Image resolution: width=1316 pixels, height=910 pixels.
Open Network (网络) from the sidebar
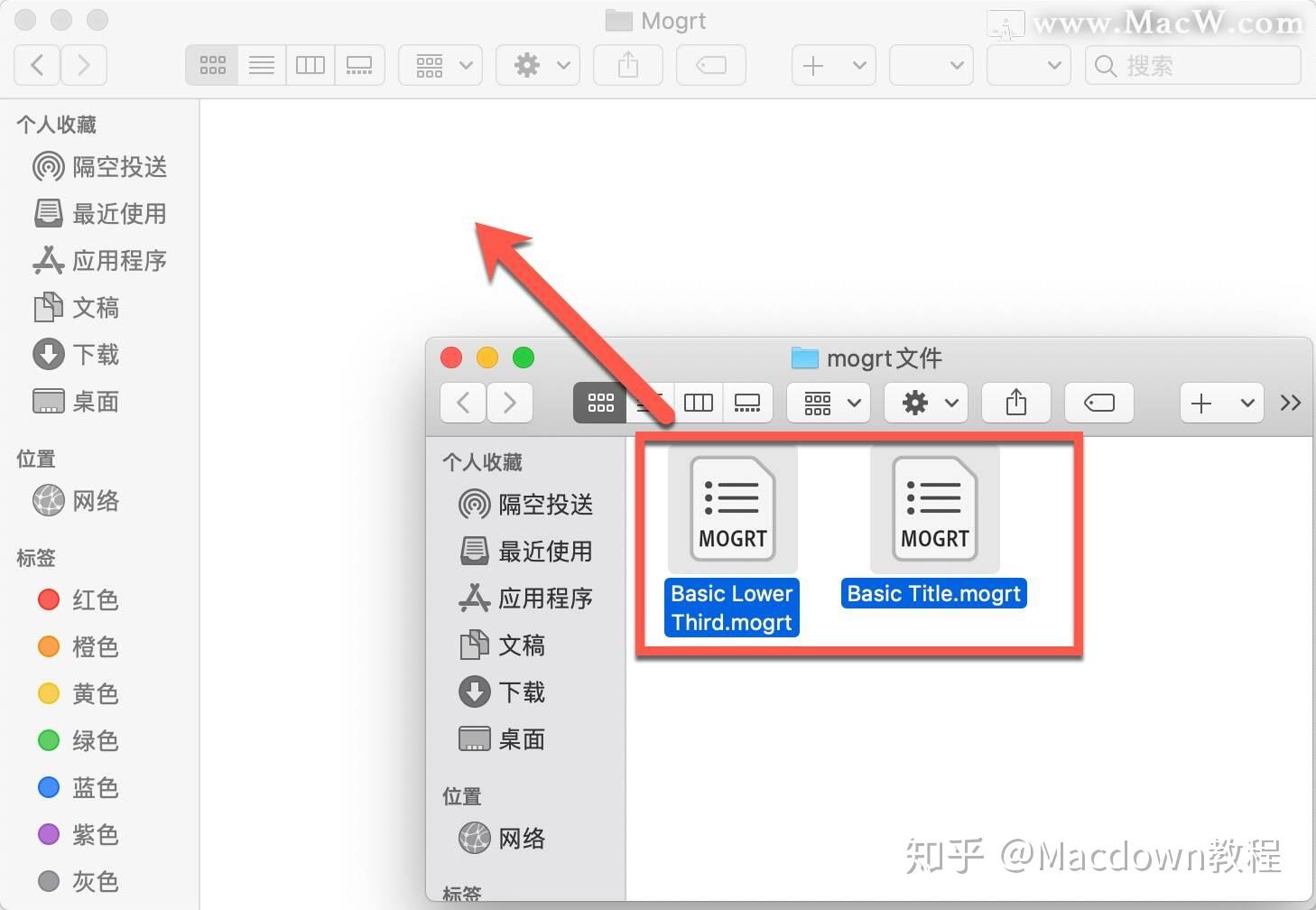point(96,501)
